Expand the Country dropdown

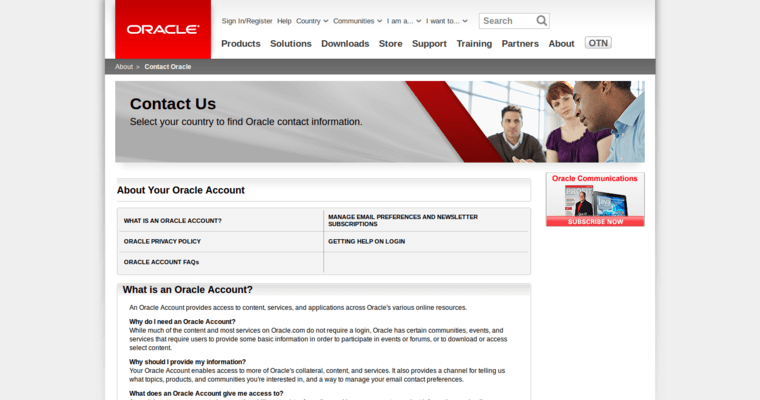(312, 21)
